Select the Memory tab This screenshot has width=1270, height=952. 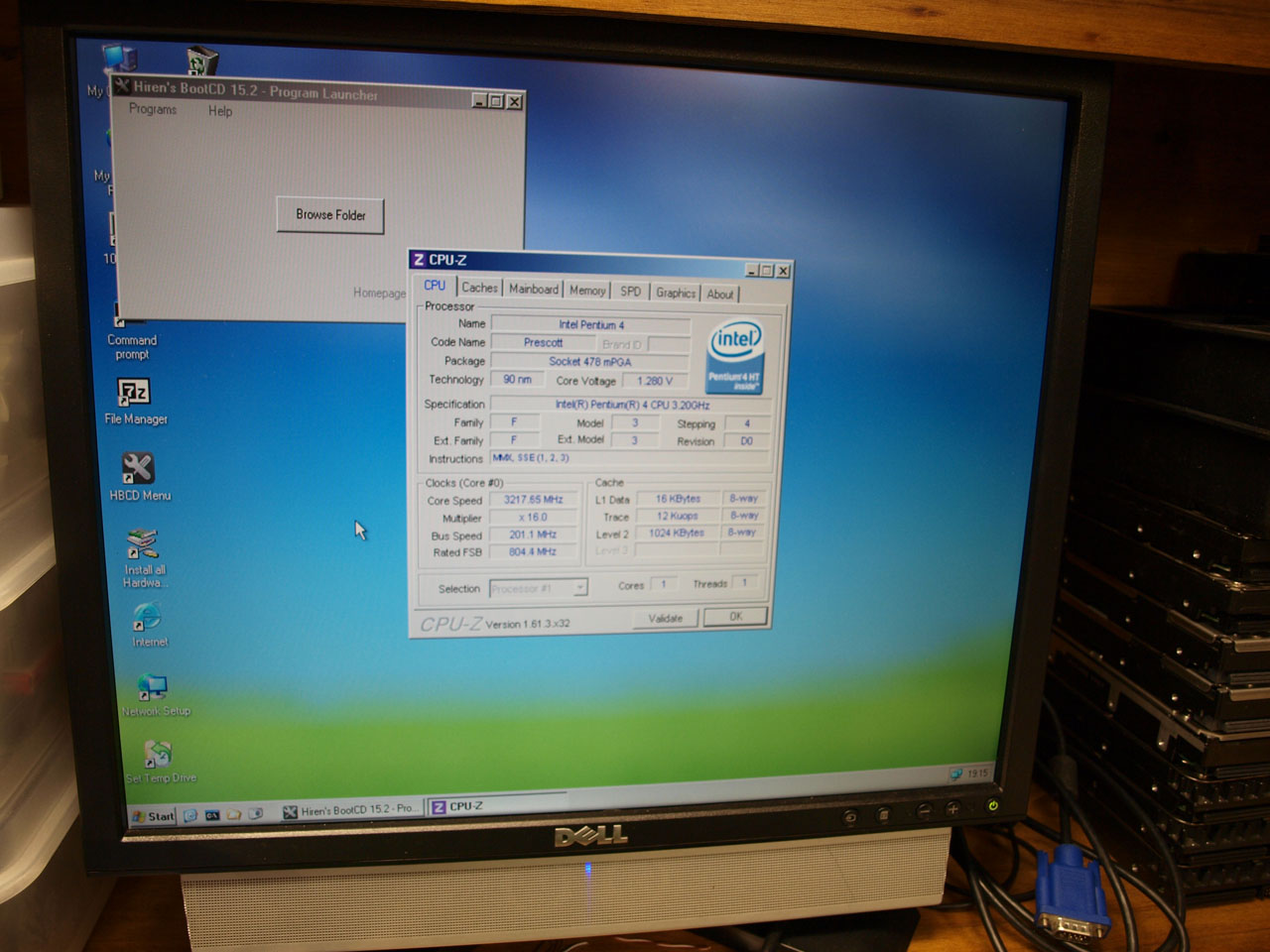587,291
